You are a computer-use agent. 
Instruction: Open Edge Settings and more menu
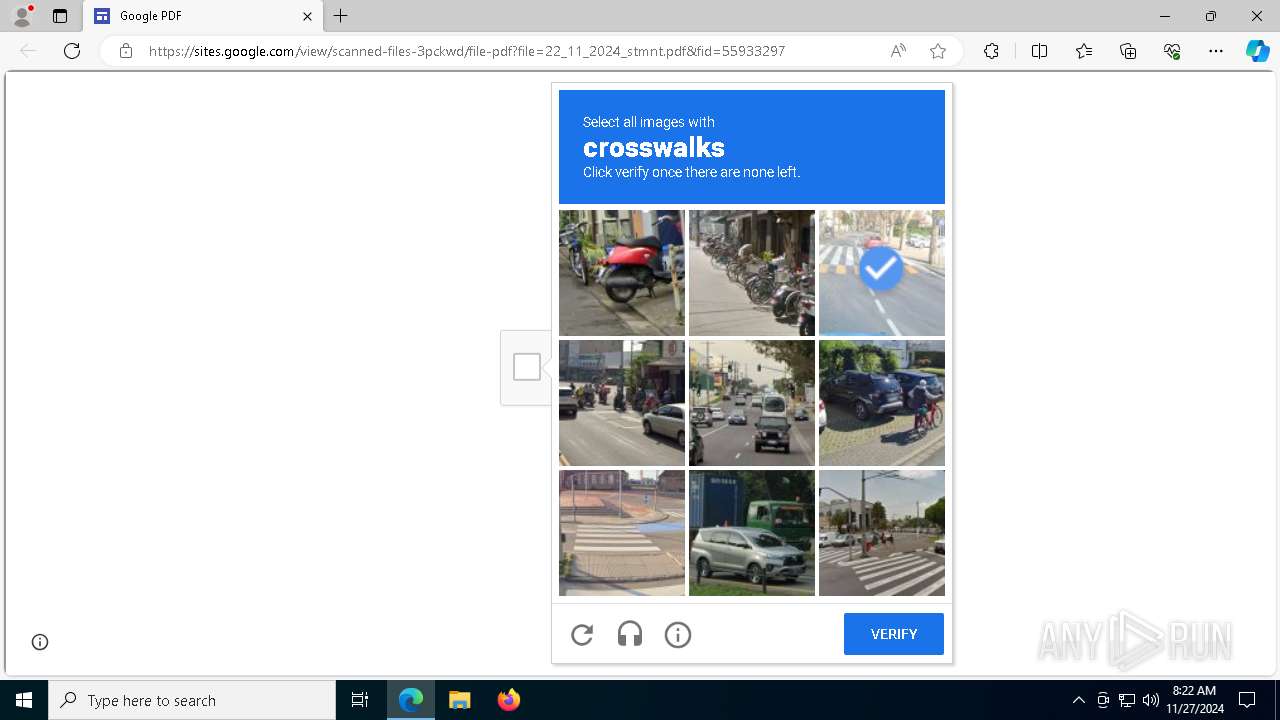(1216, 51)
